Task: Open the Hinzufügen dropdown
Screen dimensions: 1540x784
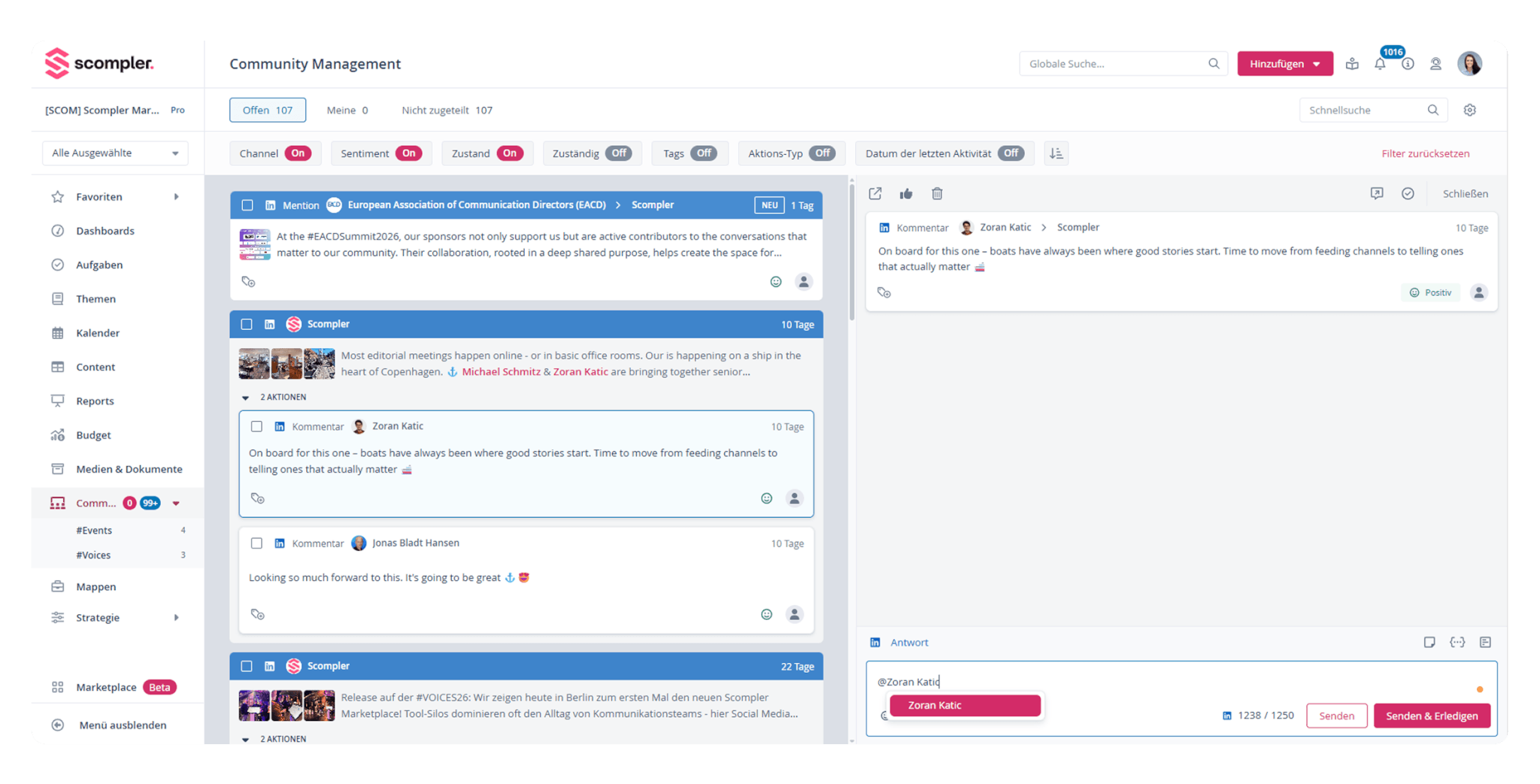Action: 1285,64
